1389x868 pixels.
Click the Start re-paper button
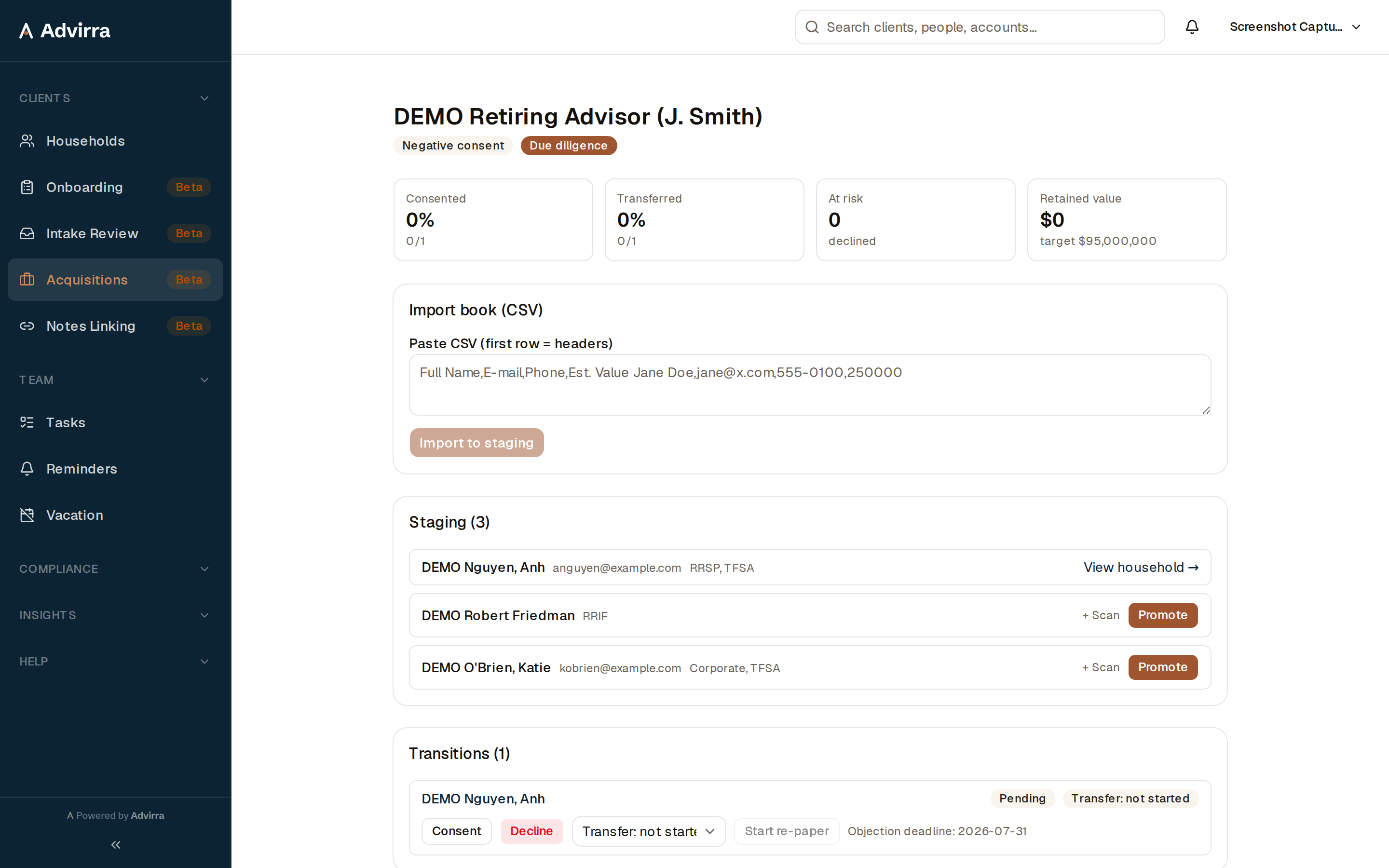click(786, 831)
